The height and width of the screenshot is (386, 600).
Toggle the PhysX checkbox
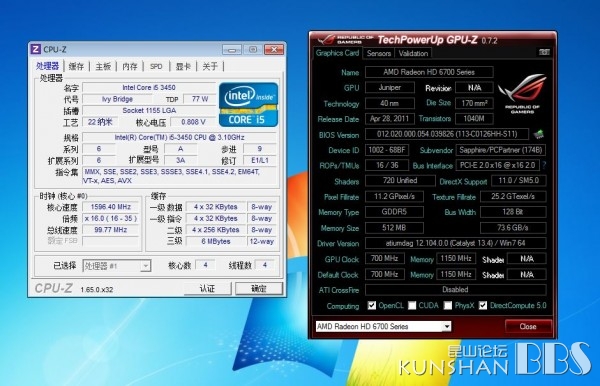[448, 305]
